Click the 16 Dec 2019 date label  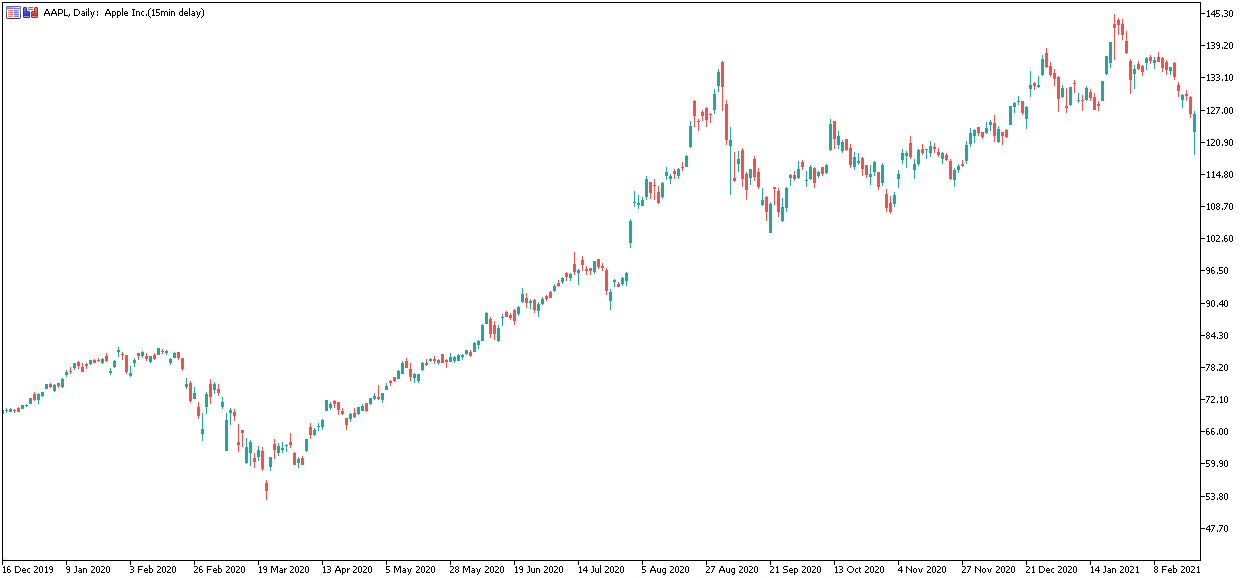(30, 569)
